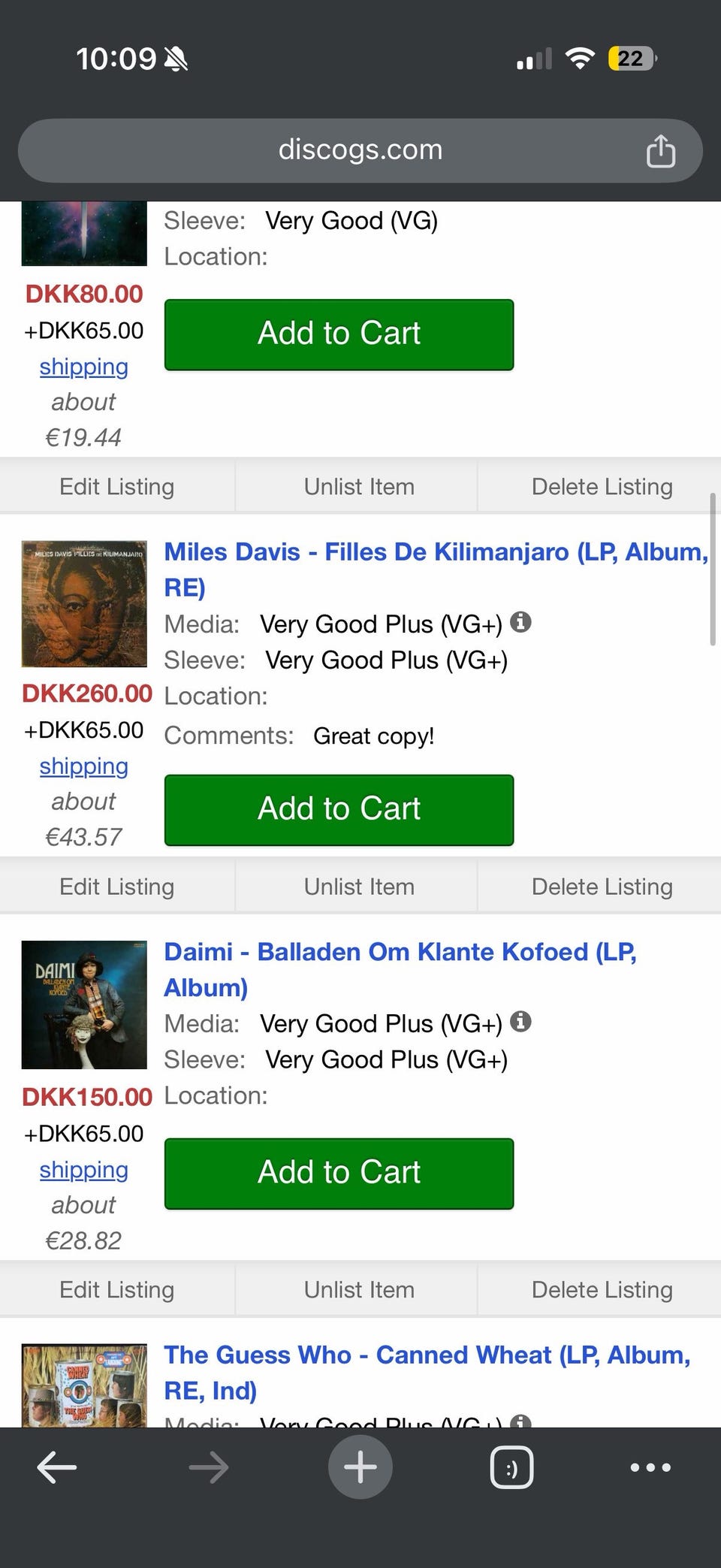Unlist the Miles Davis item

click(359, 887)
